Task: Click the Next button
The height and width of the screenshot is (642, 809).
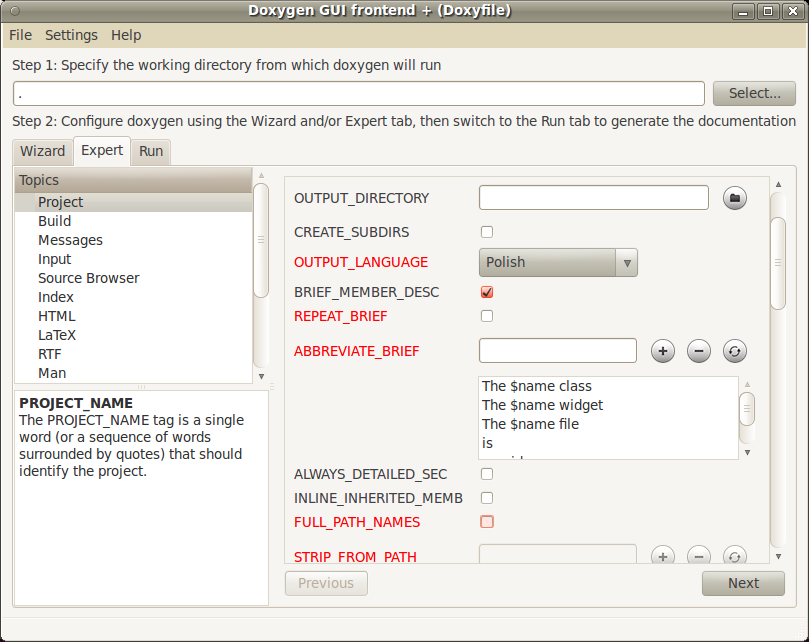Action: coord(743,583)
